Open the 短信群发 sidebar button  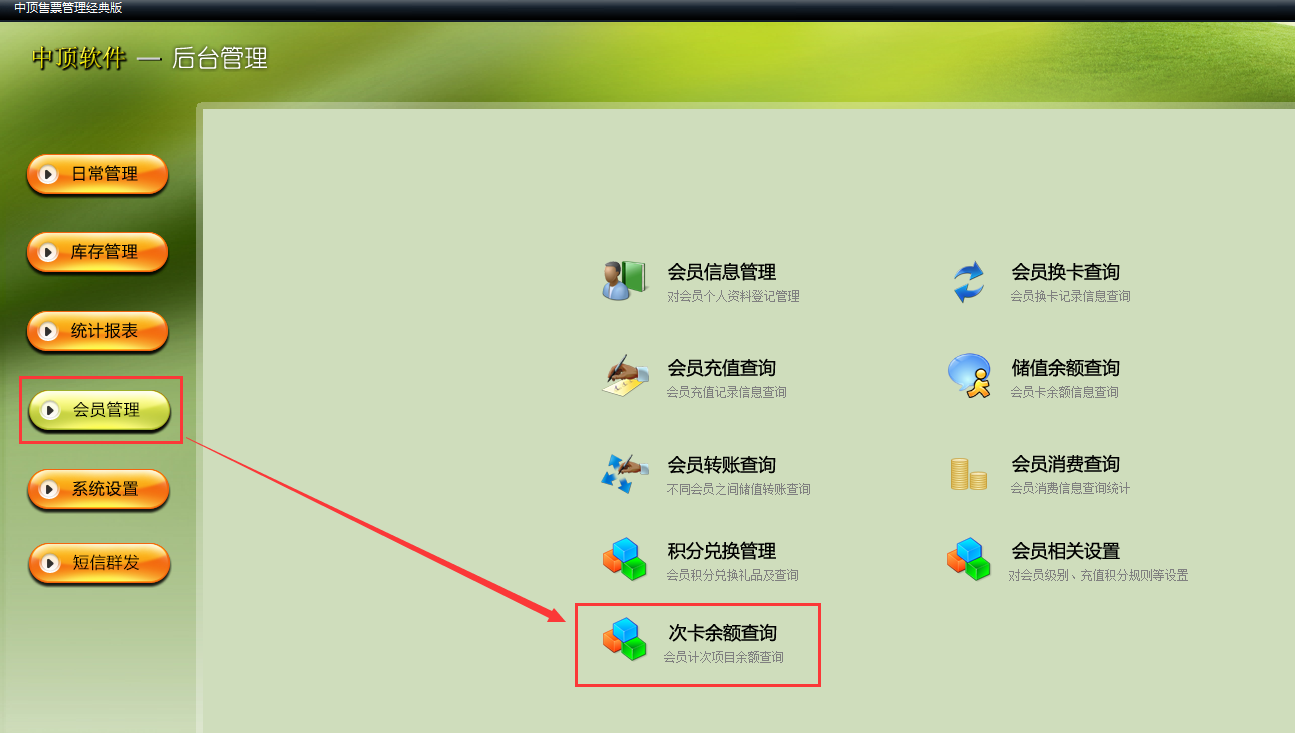99,564
